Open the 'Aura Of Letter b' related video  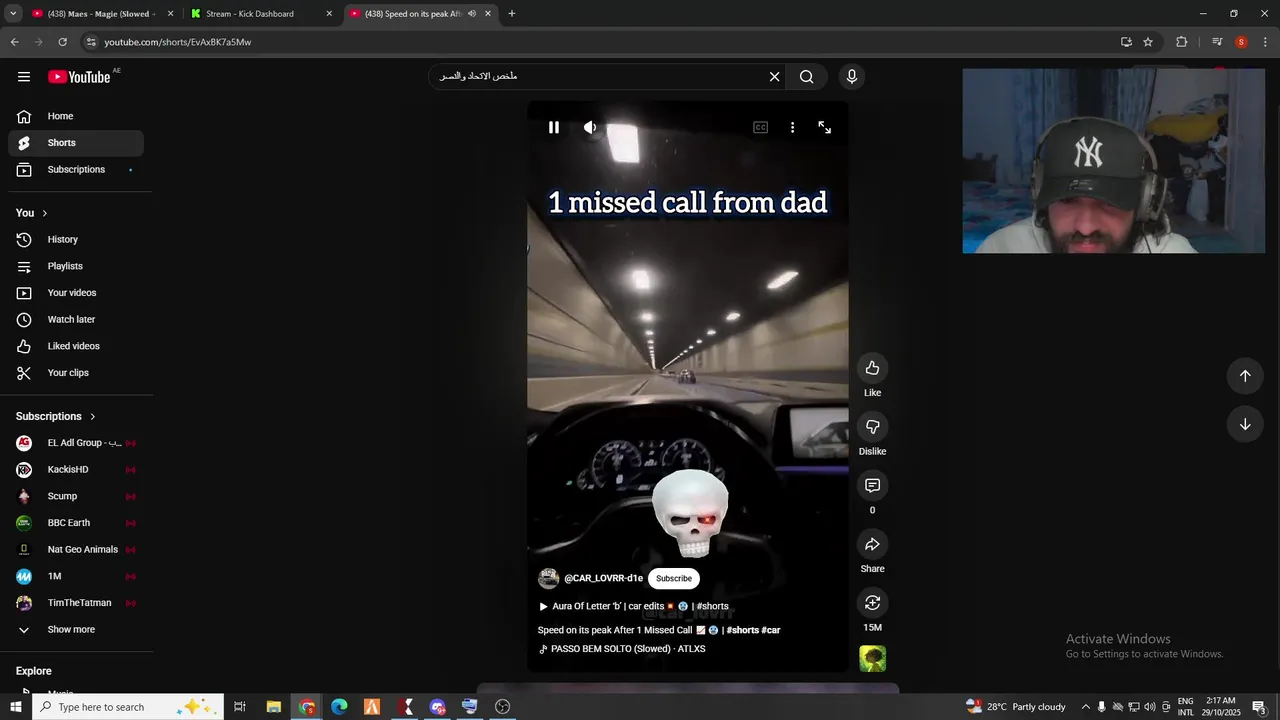(x=633, y=606)
